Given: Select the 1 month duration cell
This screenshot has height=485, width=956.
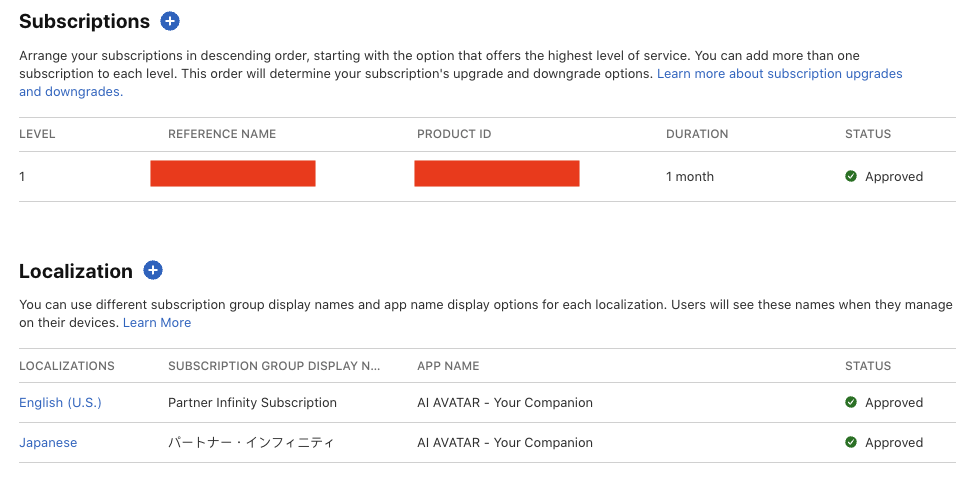Looking at the screenshot, I should coord(690,176).
